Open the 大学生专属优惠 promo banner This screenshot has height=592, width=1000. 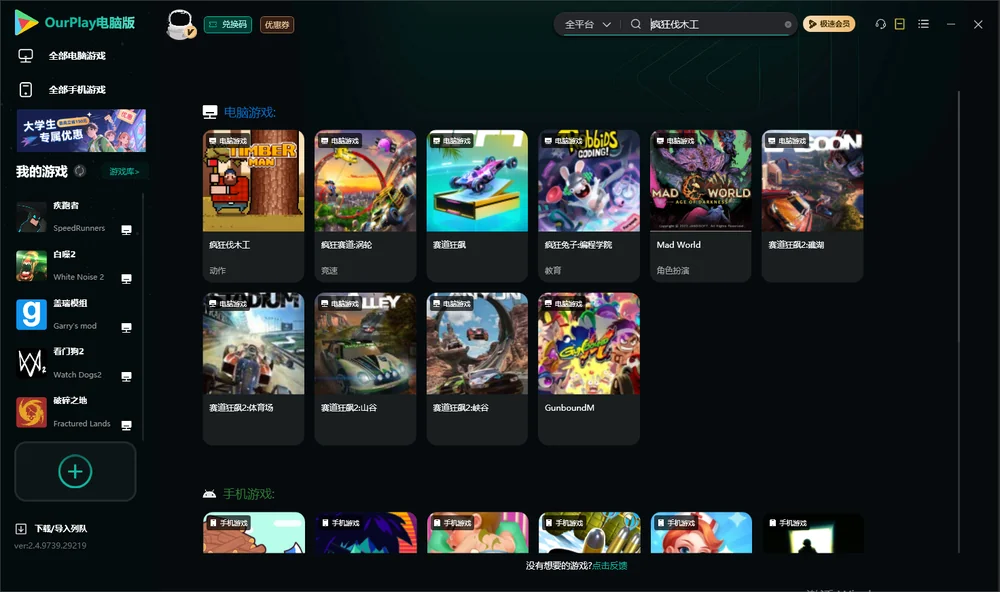(81, 130)
